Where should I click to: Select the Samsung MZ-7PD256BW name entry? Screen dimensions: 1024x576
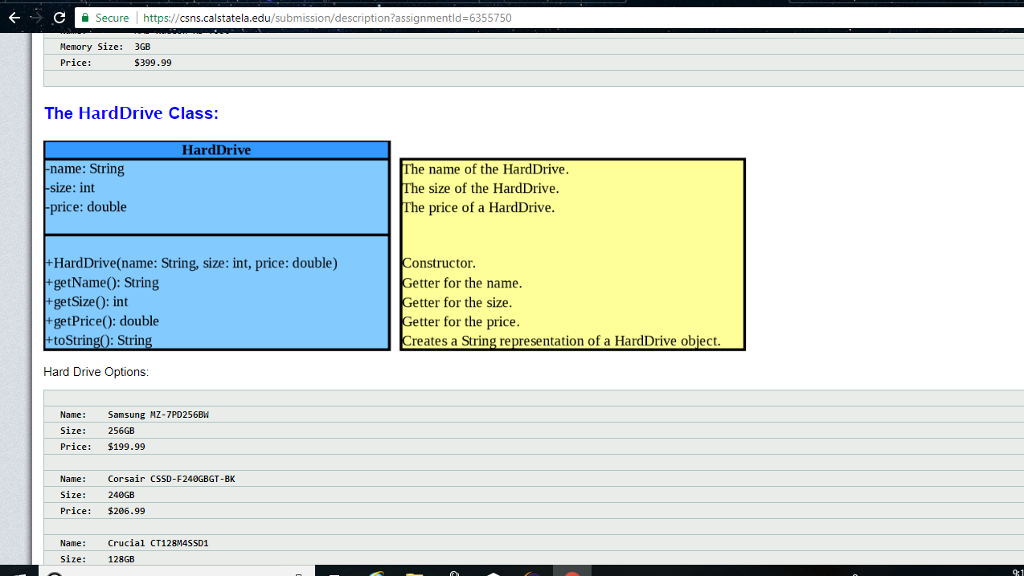point(159,414)
